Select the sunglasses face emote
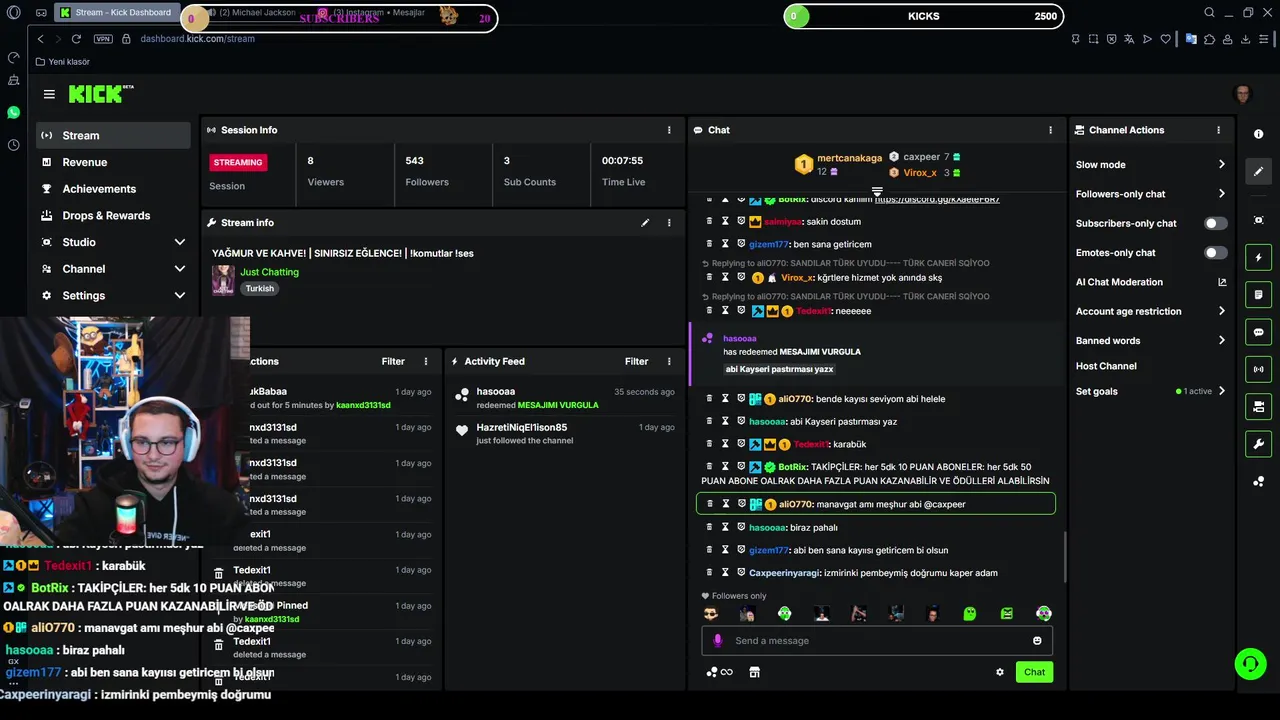Viewport: 1280px width, 720px height. [x=711, y=614]
